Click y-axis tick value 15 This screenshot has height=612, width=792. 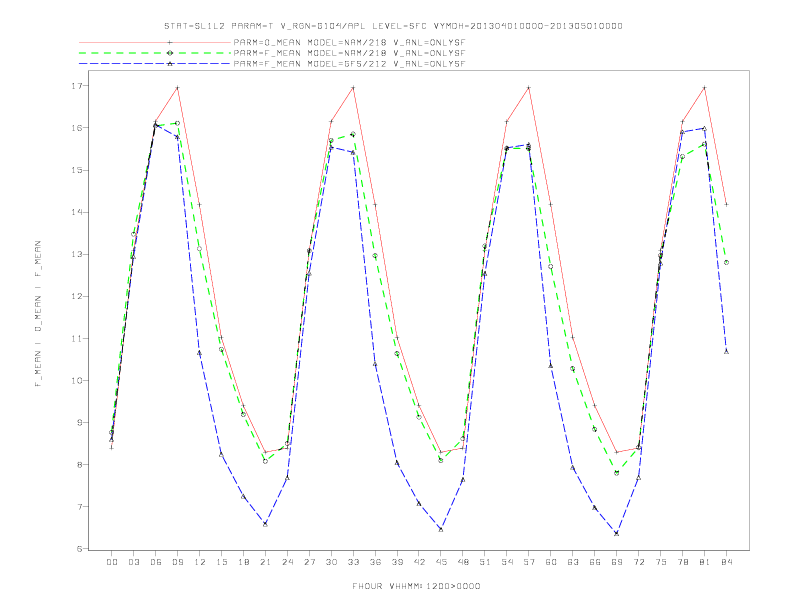point(76,170)
